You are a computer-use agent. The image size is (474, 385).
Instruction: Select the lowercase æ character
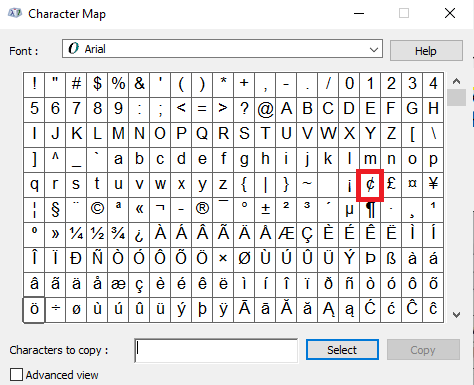tap(118, 285)
